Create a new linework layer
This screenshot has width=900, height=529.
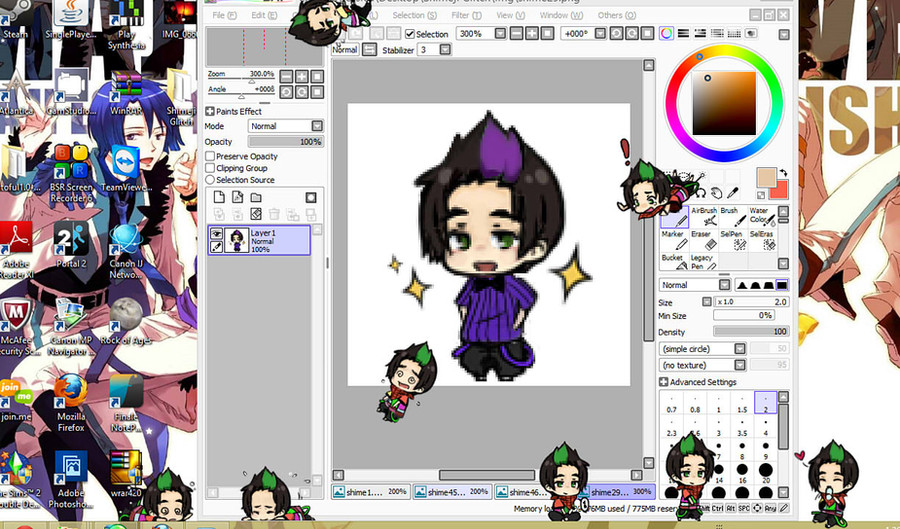tap(237, 197)
